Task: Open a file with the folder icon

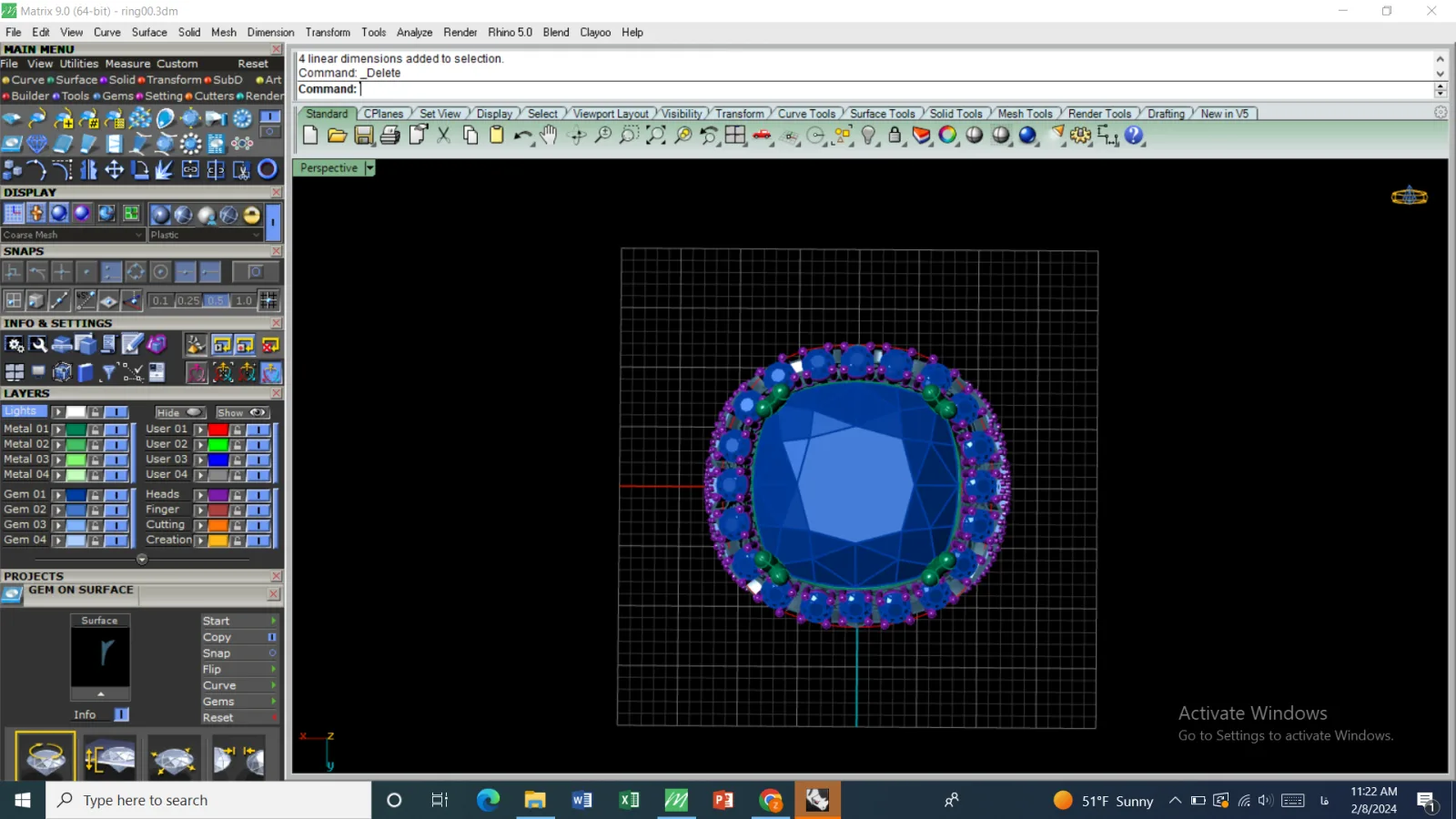Action: [338, 136]
